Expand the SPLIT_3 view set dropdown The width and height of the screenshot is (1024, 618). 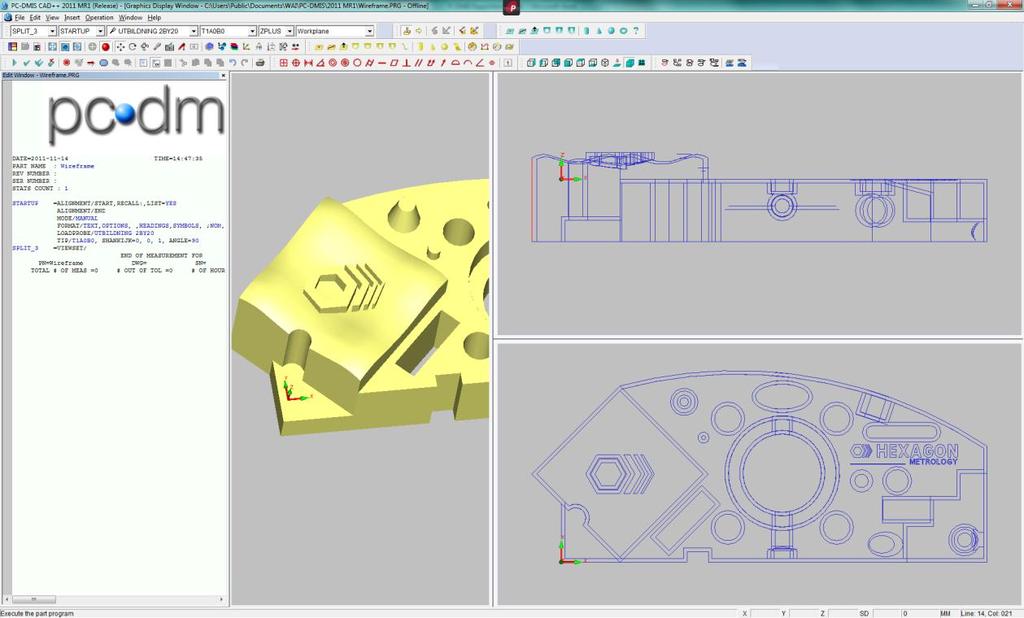pos(52,31)
